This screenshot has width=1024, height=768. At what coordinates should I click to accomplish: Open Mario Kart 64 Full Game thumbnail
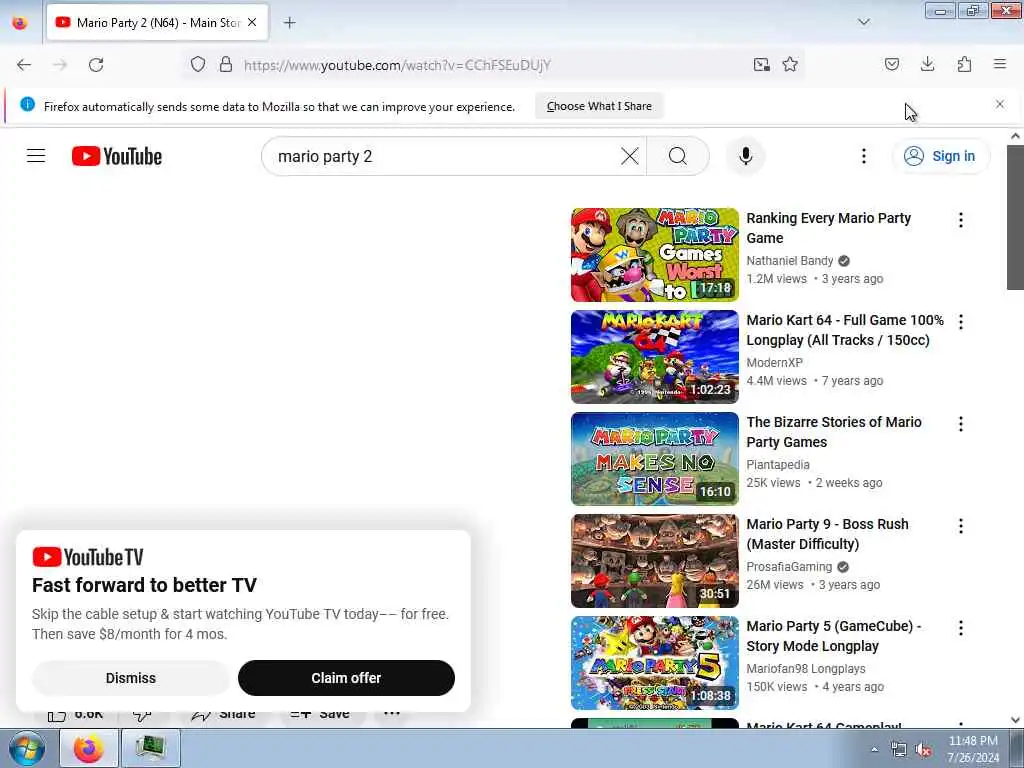pos(654,357)
